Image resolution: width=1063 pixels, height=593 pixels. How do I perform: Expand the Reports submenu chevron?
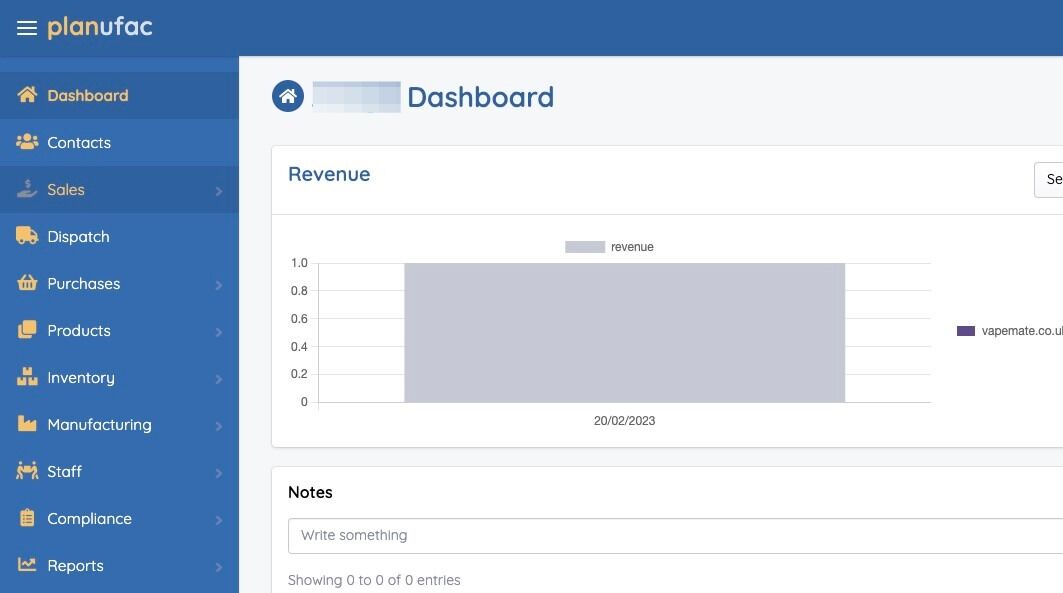pyautogui.click(x=219, y=567)
